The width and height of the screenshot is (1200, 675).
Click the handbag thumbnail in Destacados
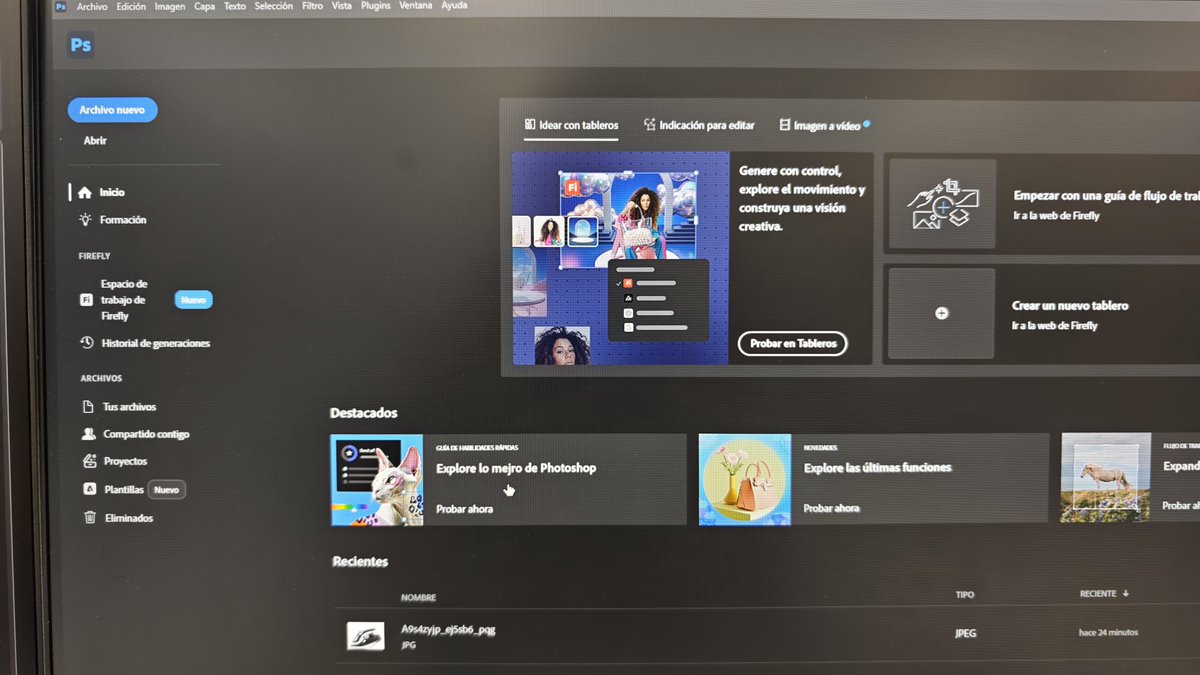pyautogui.click(x=745, y=479)
